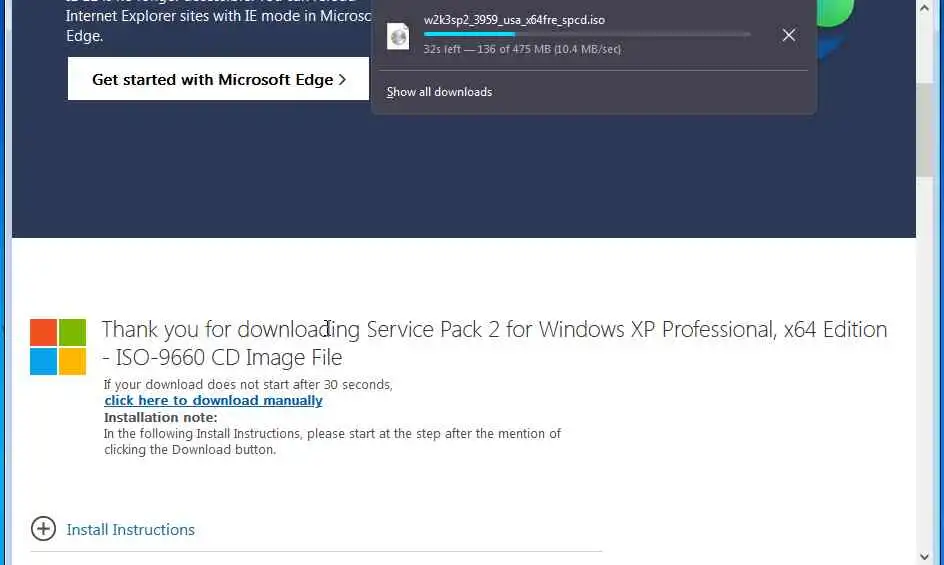Open the Install Instructions heading link

(131, 529)
